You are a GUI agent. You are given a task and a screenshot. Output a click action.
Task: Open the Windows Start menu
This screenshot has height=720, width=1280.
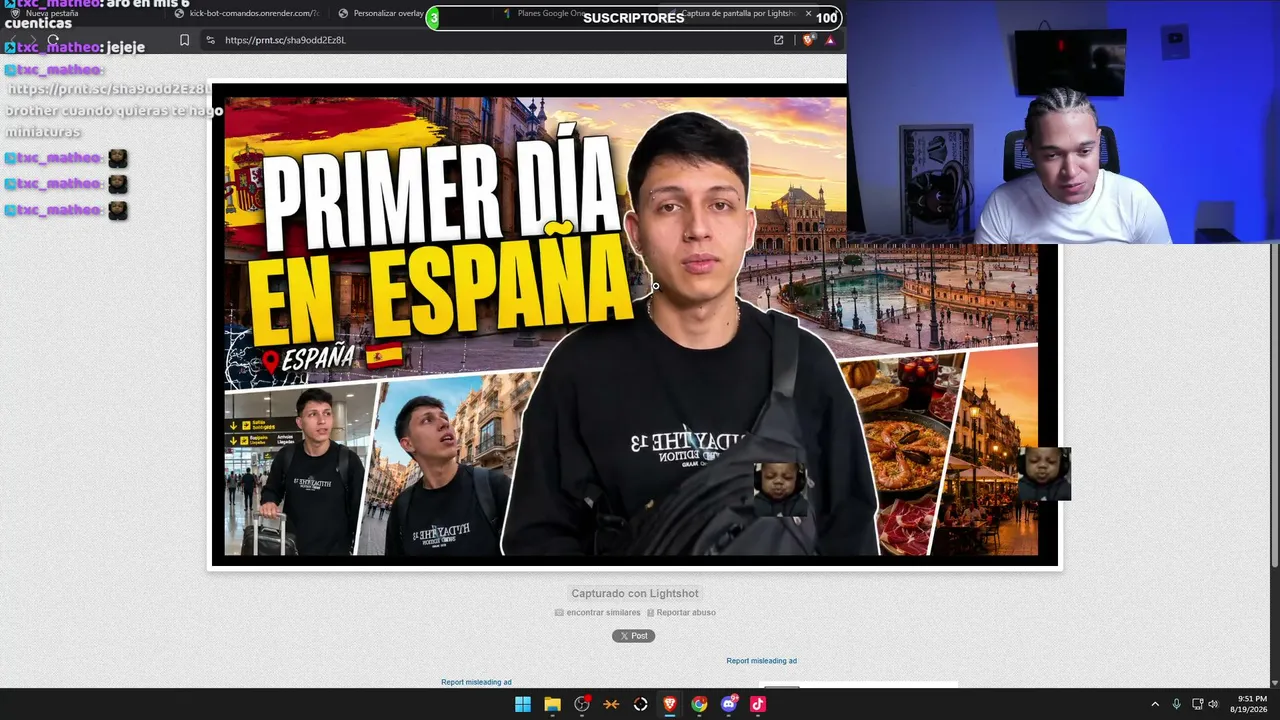coord(522,704)
